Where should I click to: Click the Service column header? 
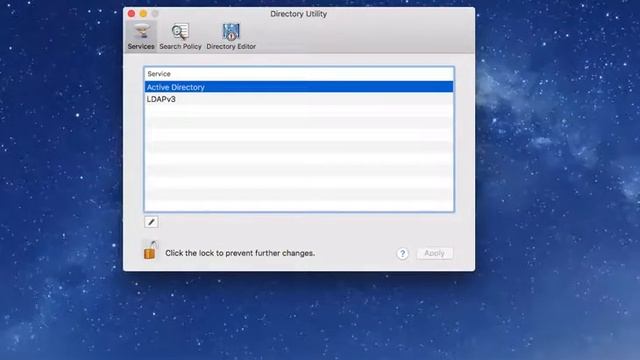[299, 74]
